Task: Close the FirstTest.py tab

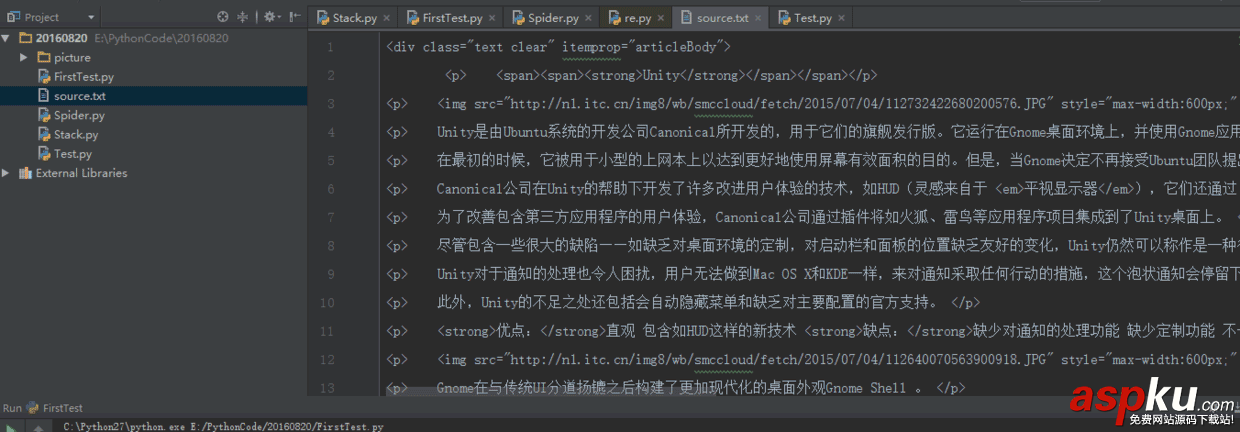Action: tap(493, 18)
